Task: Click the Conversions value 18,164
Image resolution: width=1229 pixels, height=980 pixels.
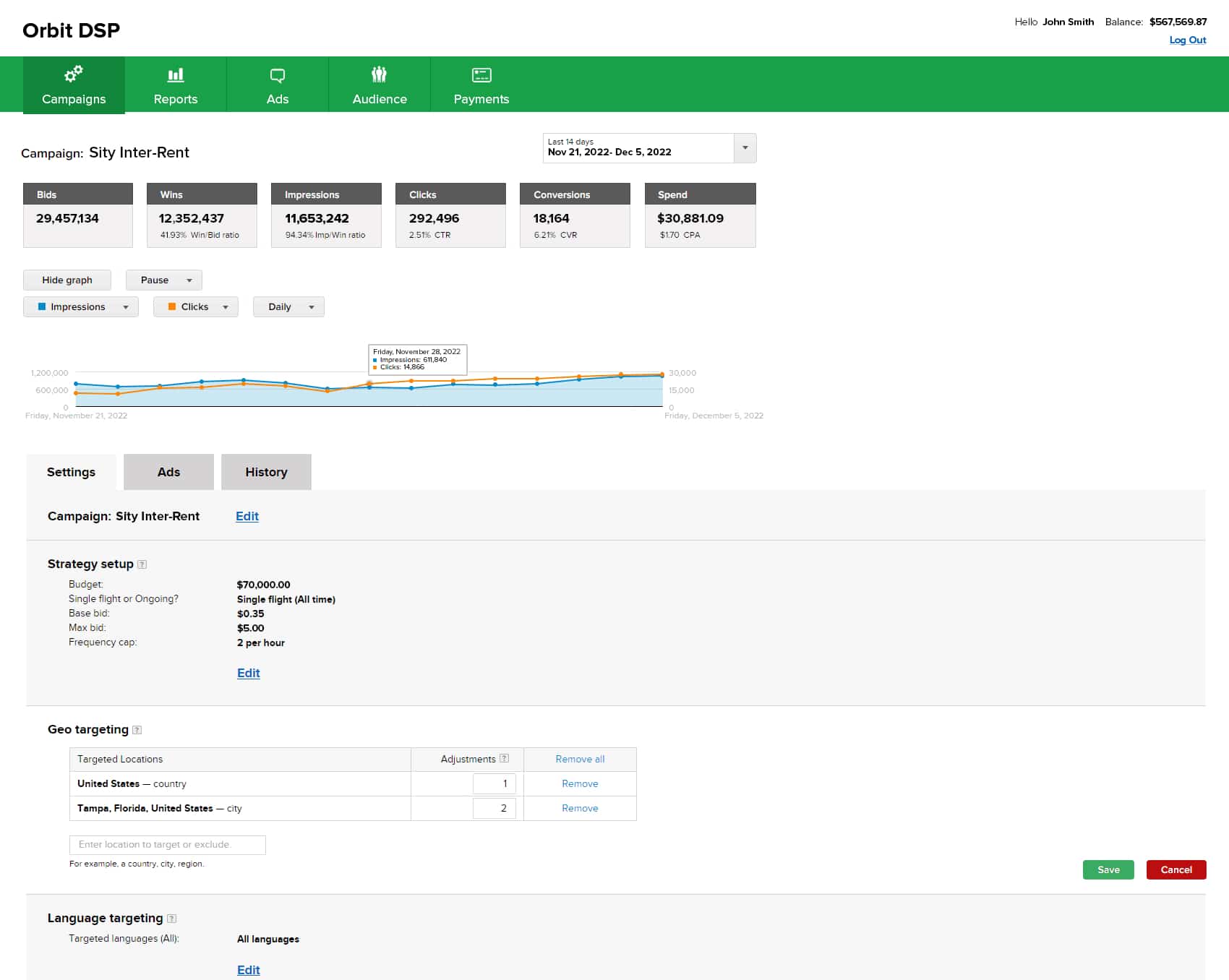Action: pos(551,218)
